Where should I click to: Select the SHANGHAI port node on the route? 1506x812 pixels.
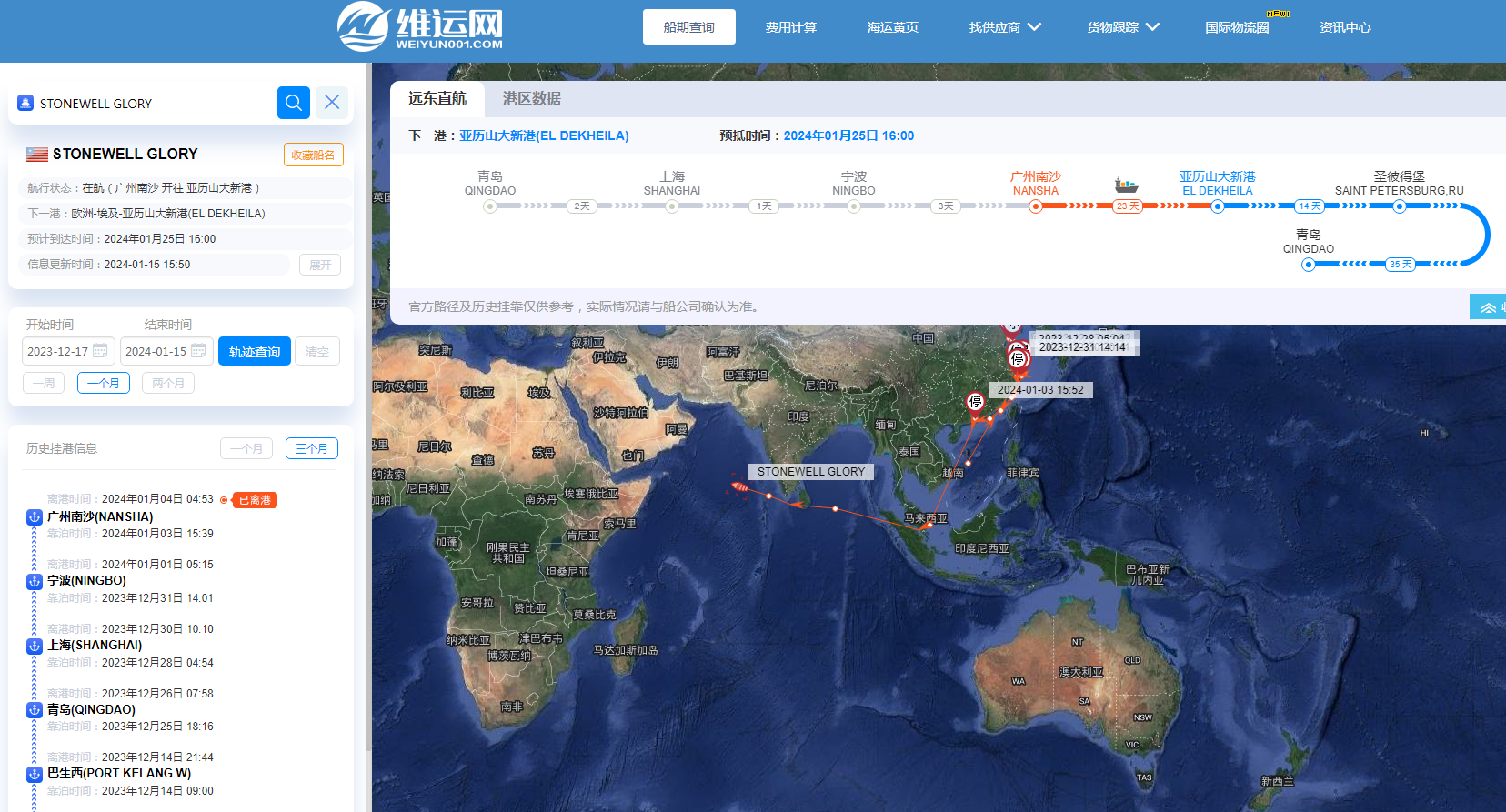point(671,206)
